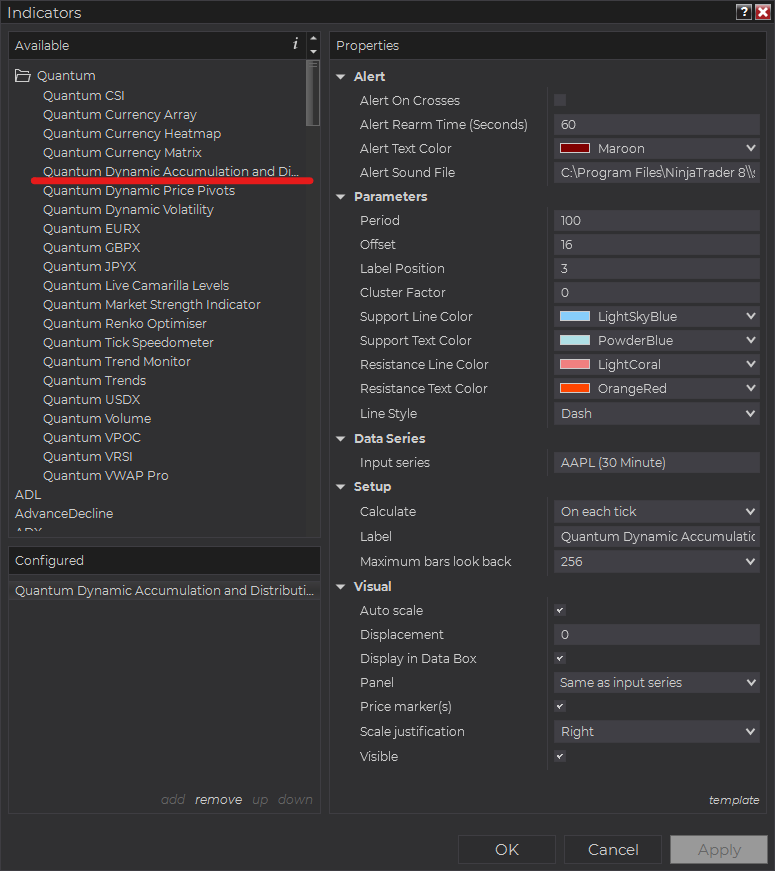The image size is (775, 871).
Task: Click the Quantum folder icon
Action: coord(23,76)
